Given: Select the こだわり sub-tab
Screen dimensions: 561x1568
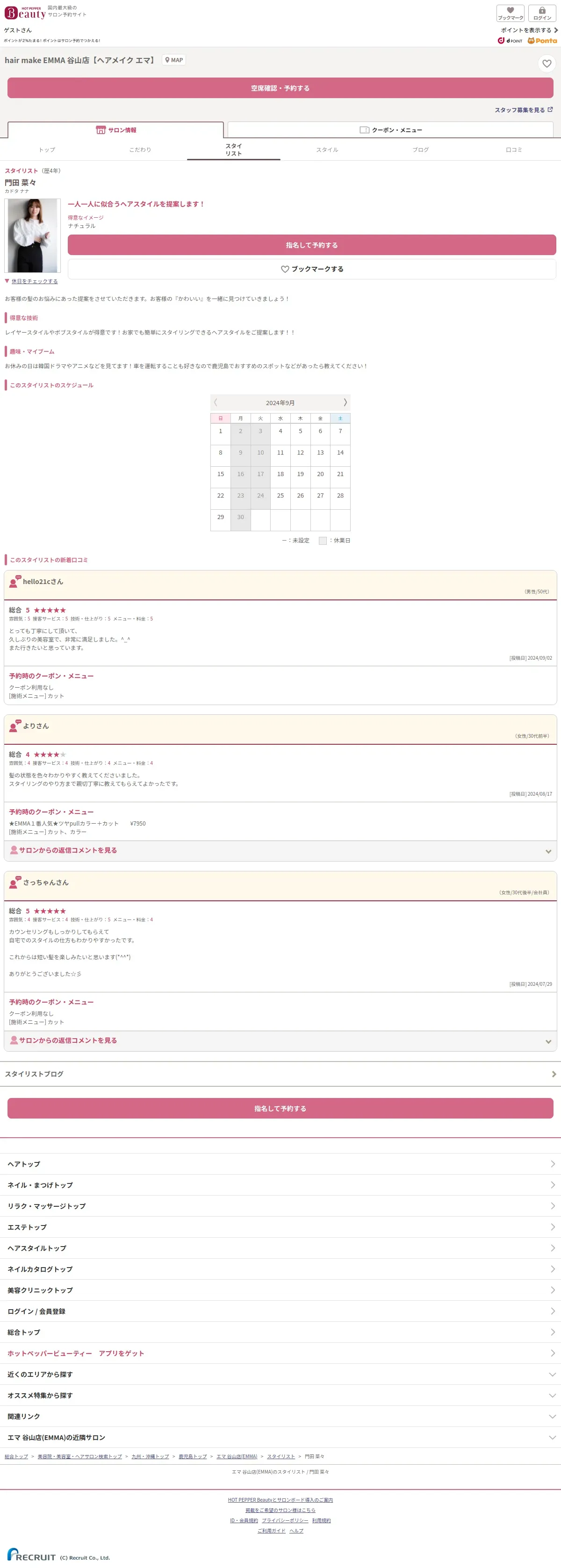Looking at the screenshot, I should click(x=140, y=150).
